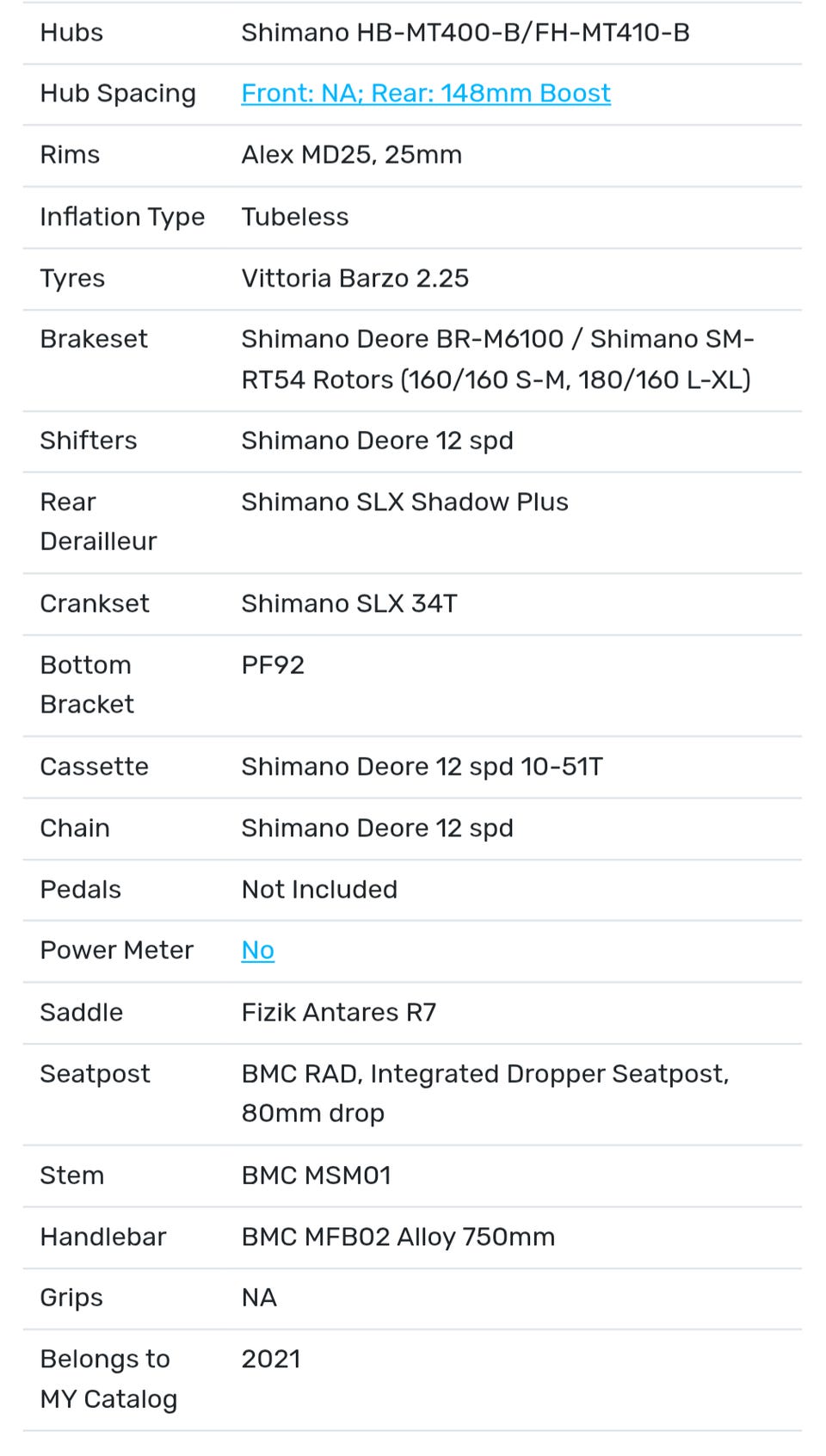The width and height of the screenshot is (826, 1456).
Task: Click the Chain row label
Action: [x=75, y=828]
